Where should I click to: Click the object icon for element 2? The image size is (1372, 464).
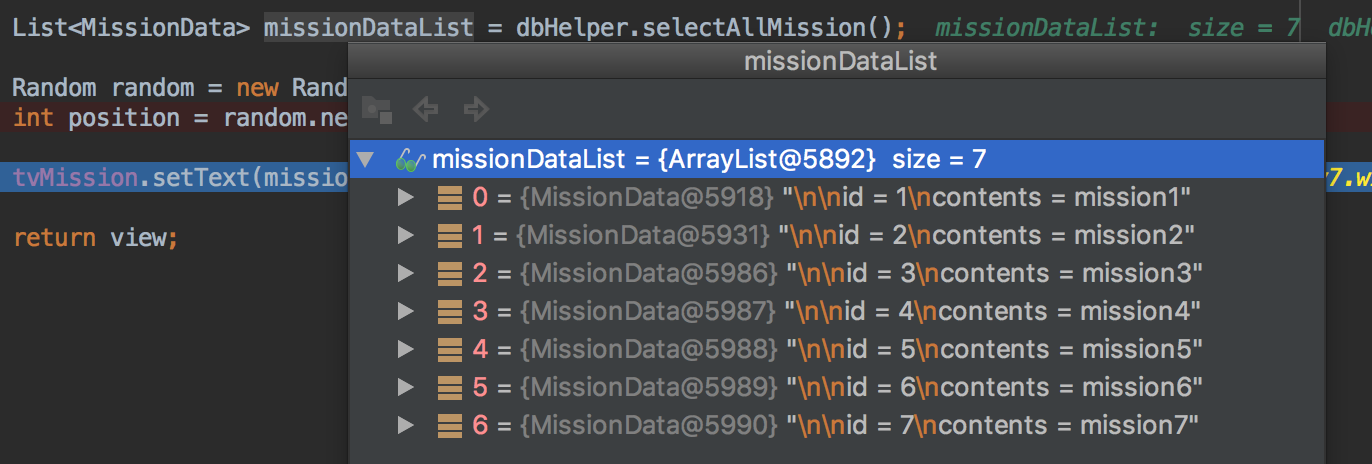tap(451, 274)
